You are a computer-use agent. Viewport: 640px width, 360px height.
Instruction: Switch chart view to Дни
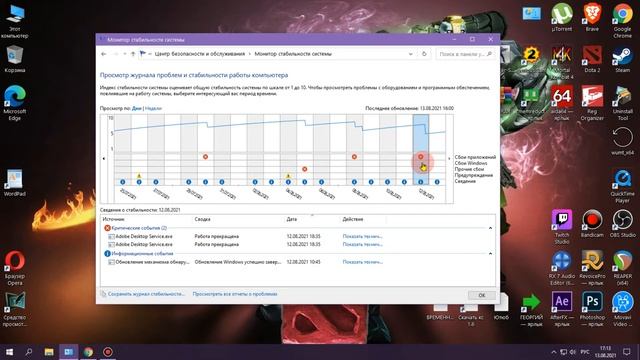(x=137, y=108)
